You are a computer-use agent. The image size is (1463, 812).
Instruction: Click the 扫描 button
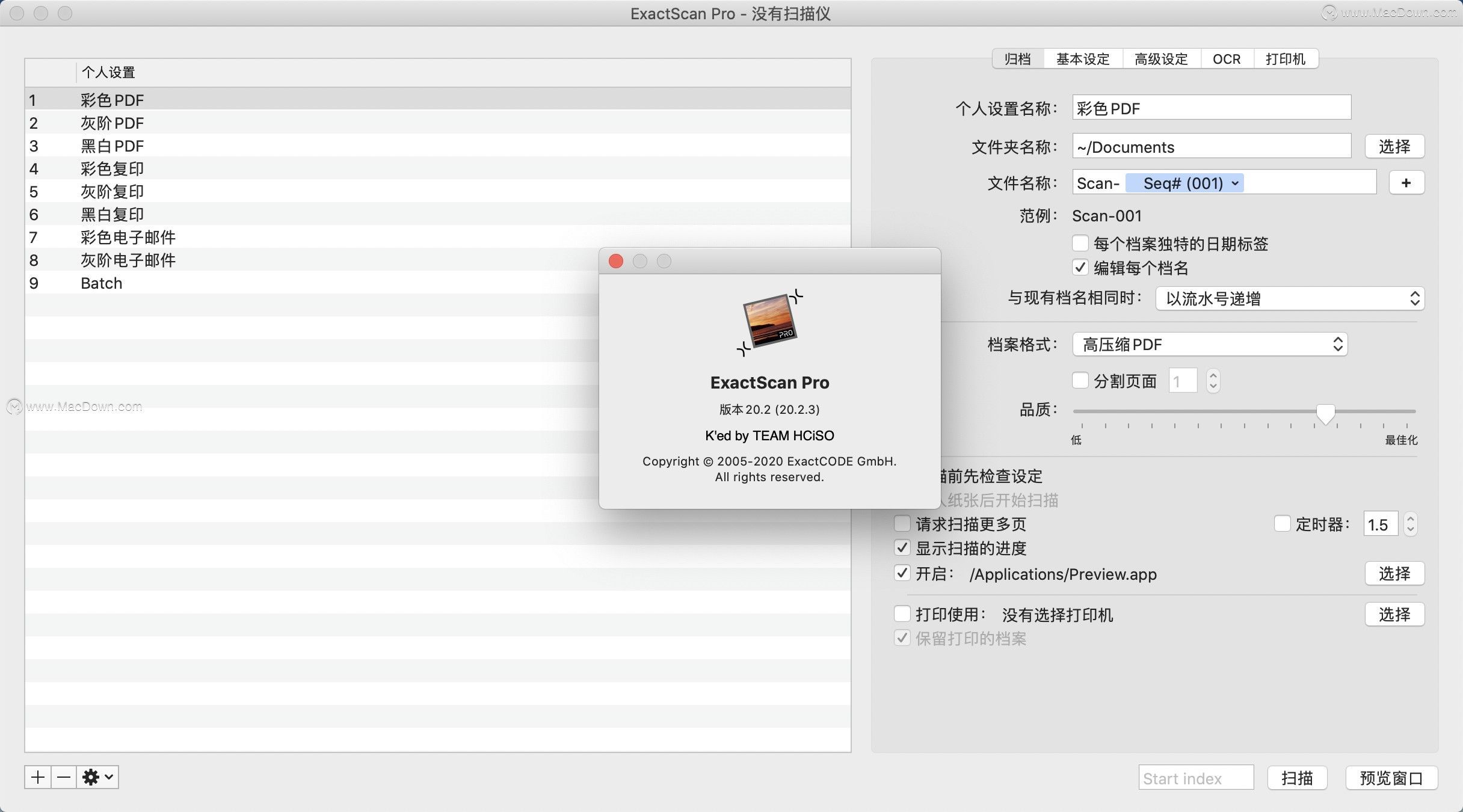(x=1297, y=778)
